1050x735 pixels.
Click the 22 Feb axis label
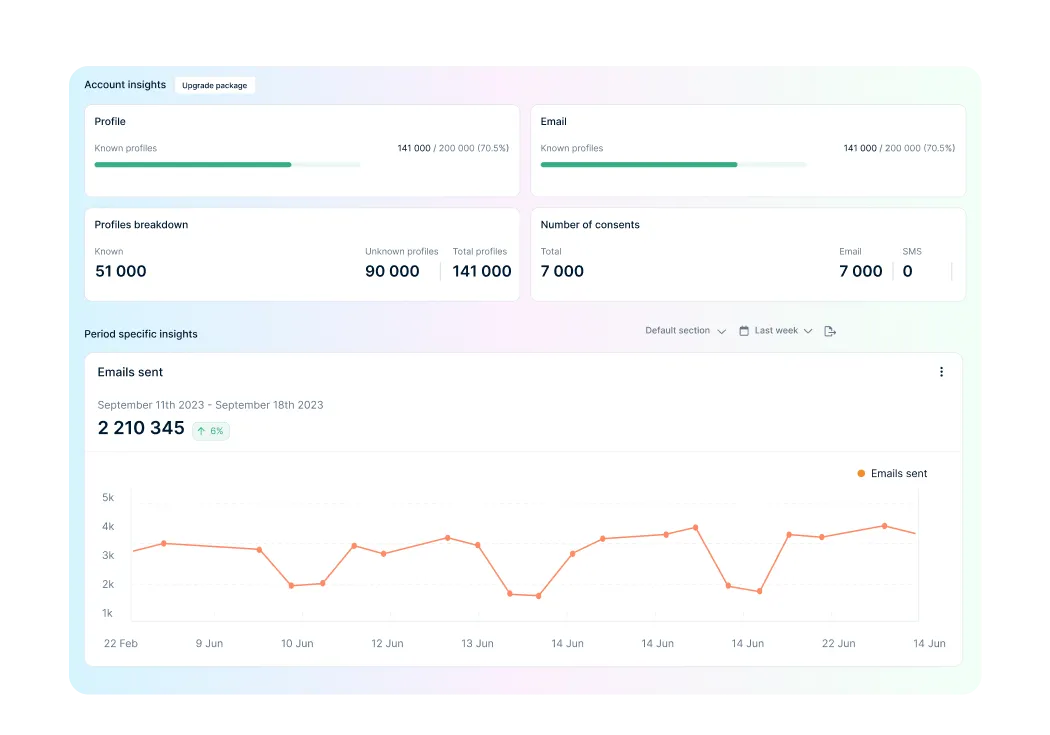coord(121,643)
